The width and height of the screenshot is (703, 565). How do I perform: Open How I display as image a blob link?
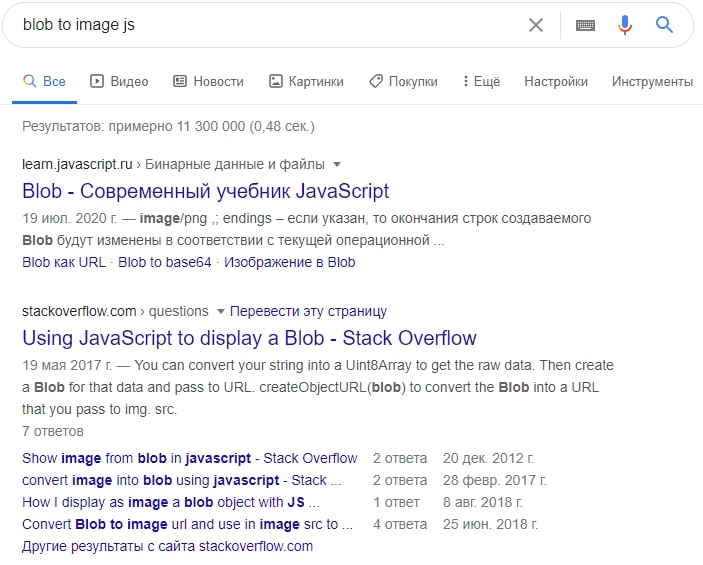click(x=171, y=502)
